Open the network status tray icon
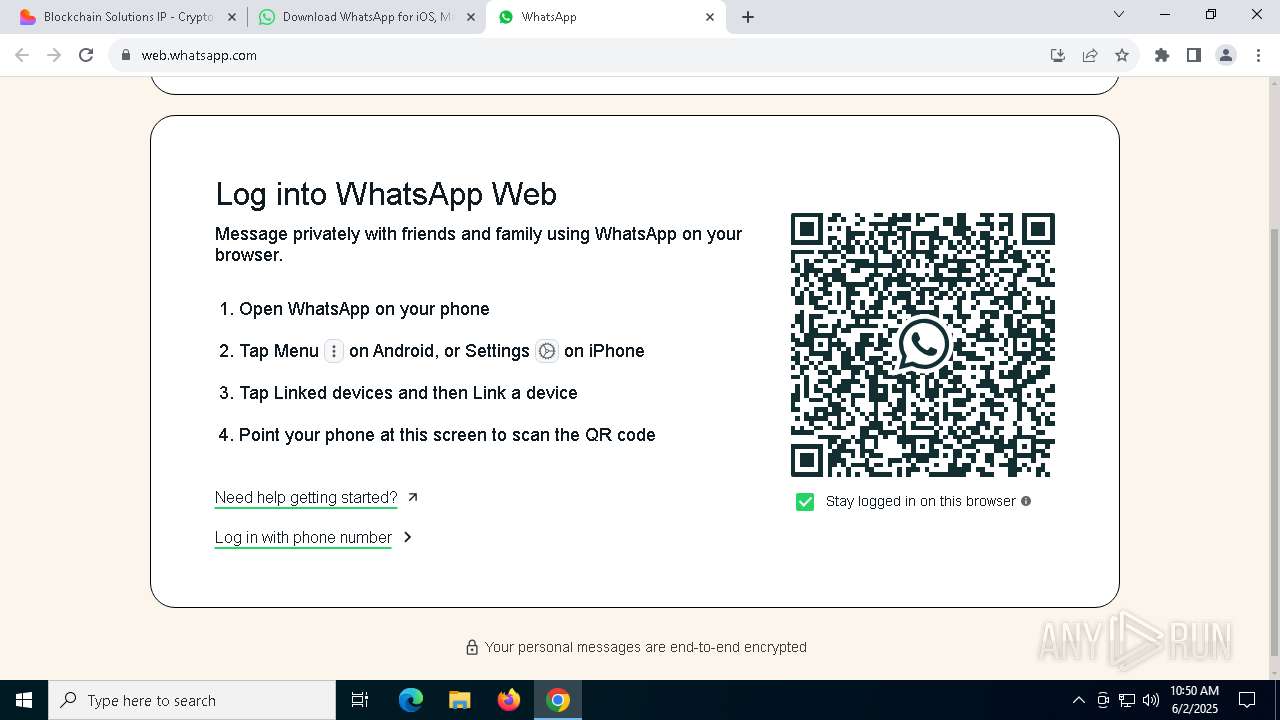This screenshot has height=720, width=1280. [1127, 700]
